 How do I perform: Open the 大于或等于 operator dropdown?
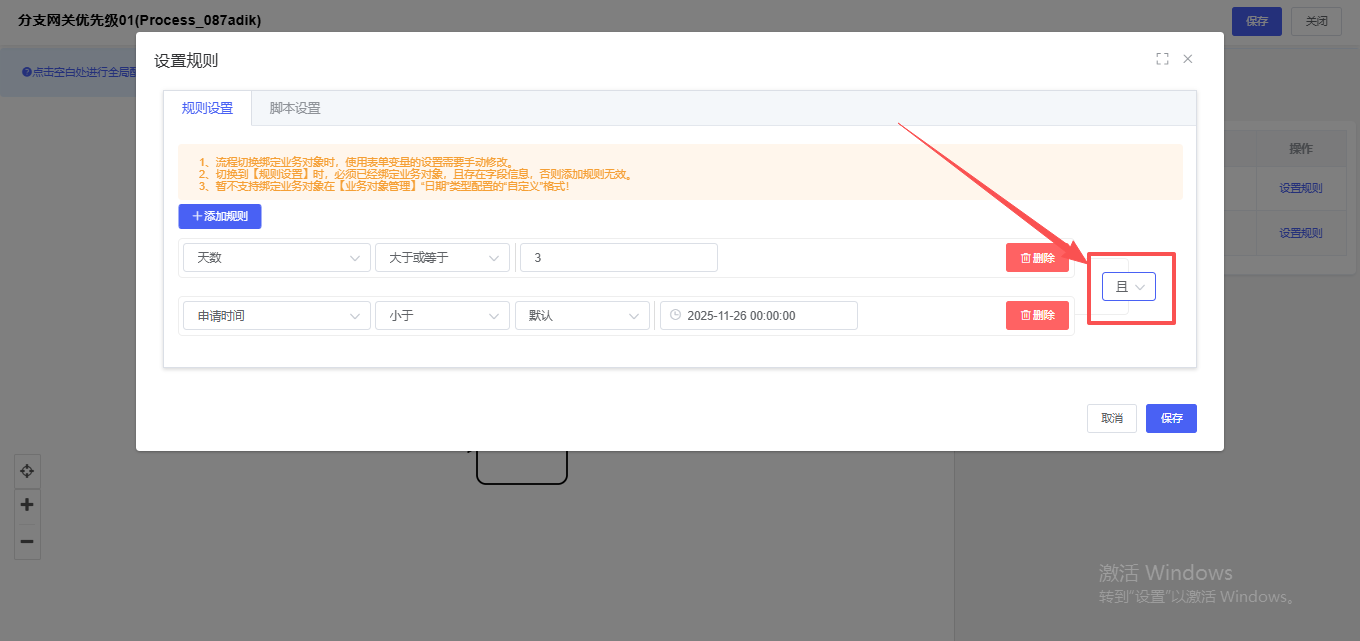442,258
